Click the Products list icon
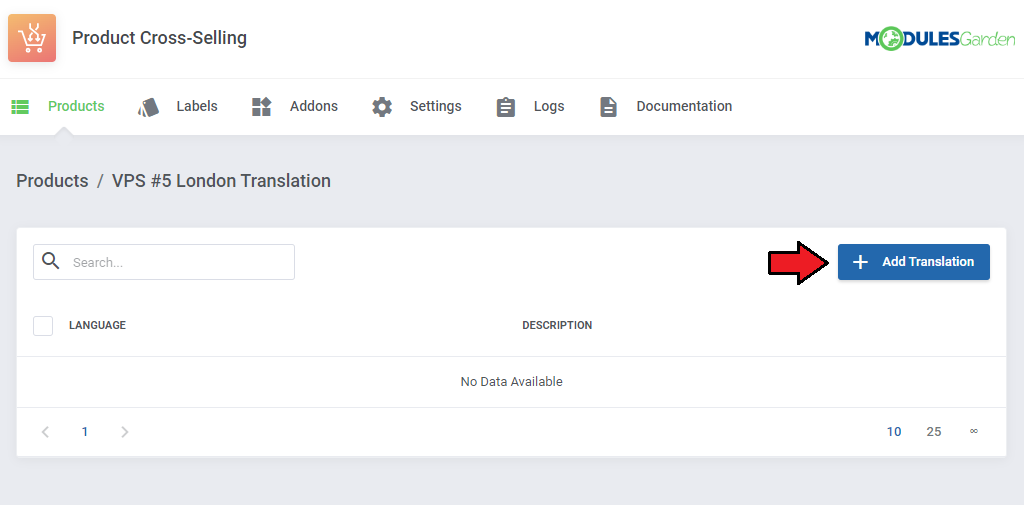 20,106
